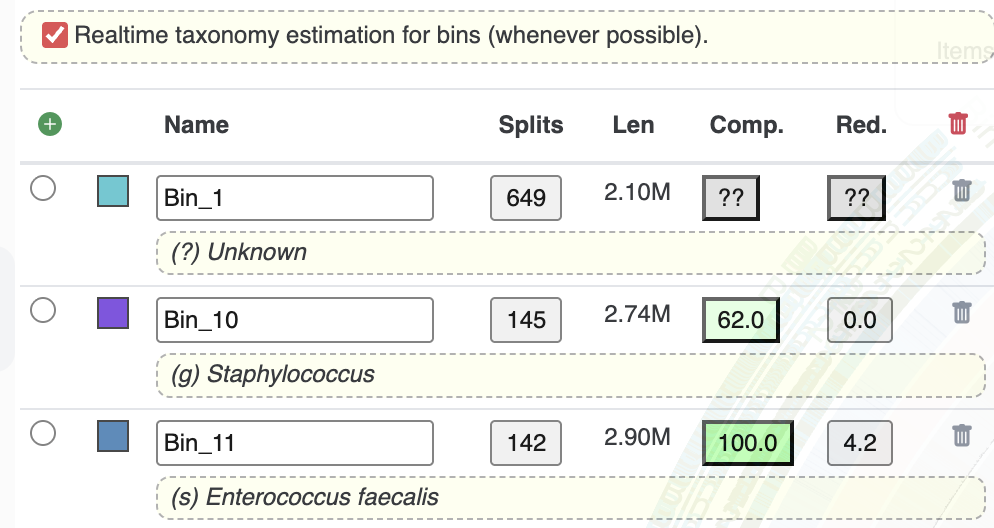
Task: Click the Enterococcus faecalis taxonomy label
Action: (x=322, y=497)
